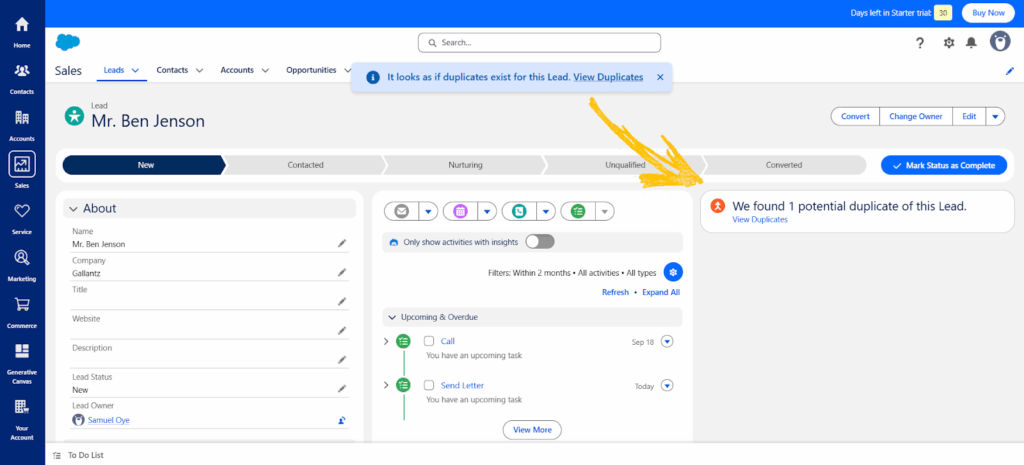Click Mark Status as Complete button

(x=943, y=165)
